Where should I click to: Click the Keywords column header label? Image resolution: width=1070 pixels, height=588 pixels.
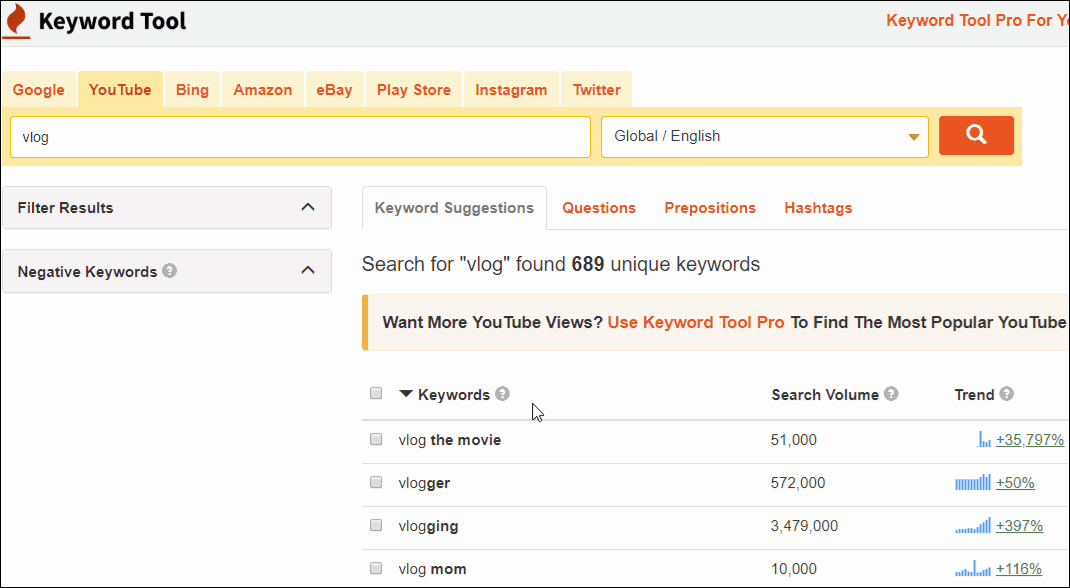point(454,394)
